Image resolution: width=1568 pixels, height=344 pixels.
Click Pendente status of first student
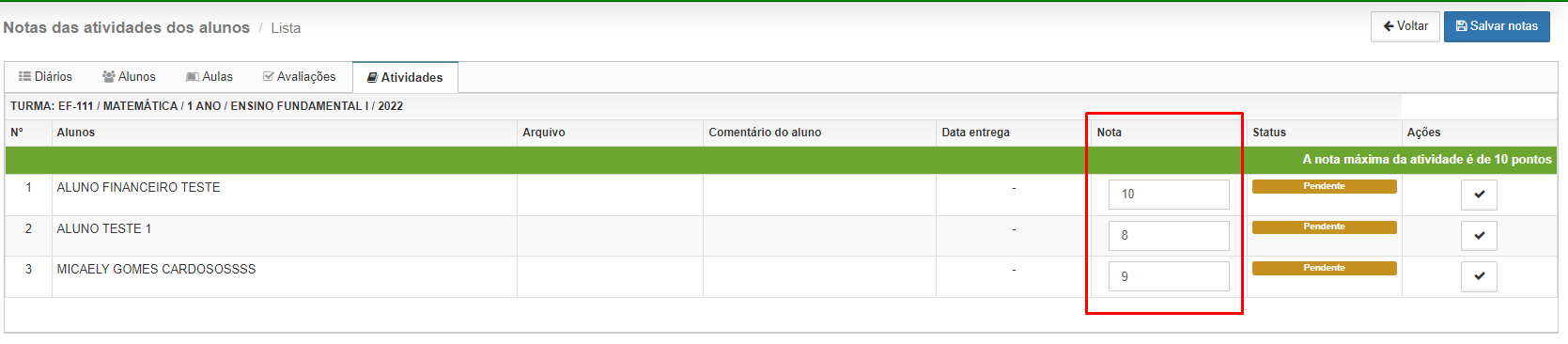click(x=1324, y=186)
